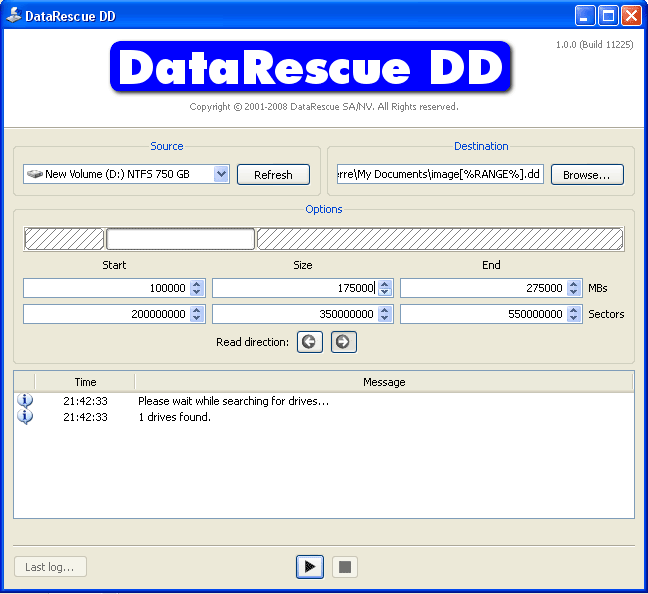This screenshot has height=594, width=648.
Task: Click the Browse... button
Action: pos(587,174)
